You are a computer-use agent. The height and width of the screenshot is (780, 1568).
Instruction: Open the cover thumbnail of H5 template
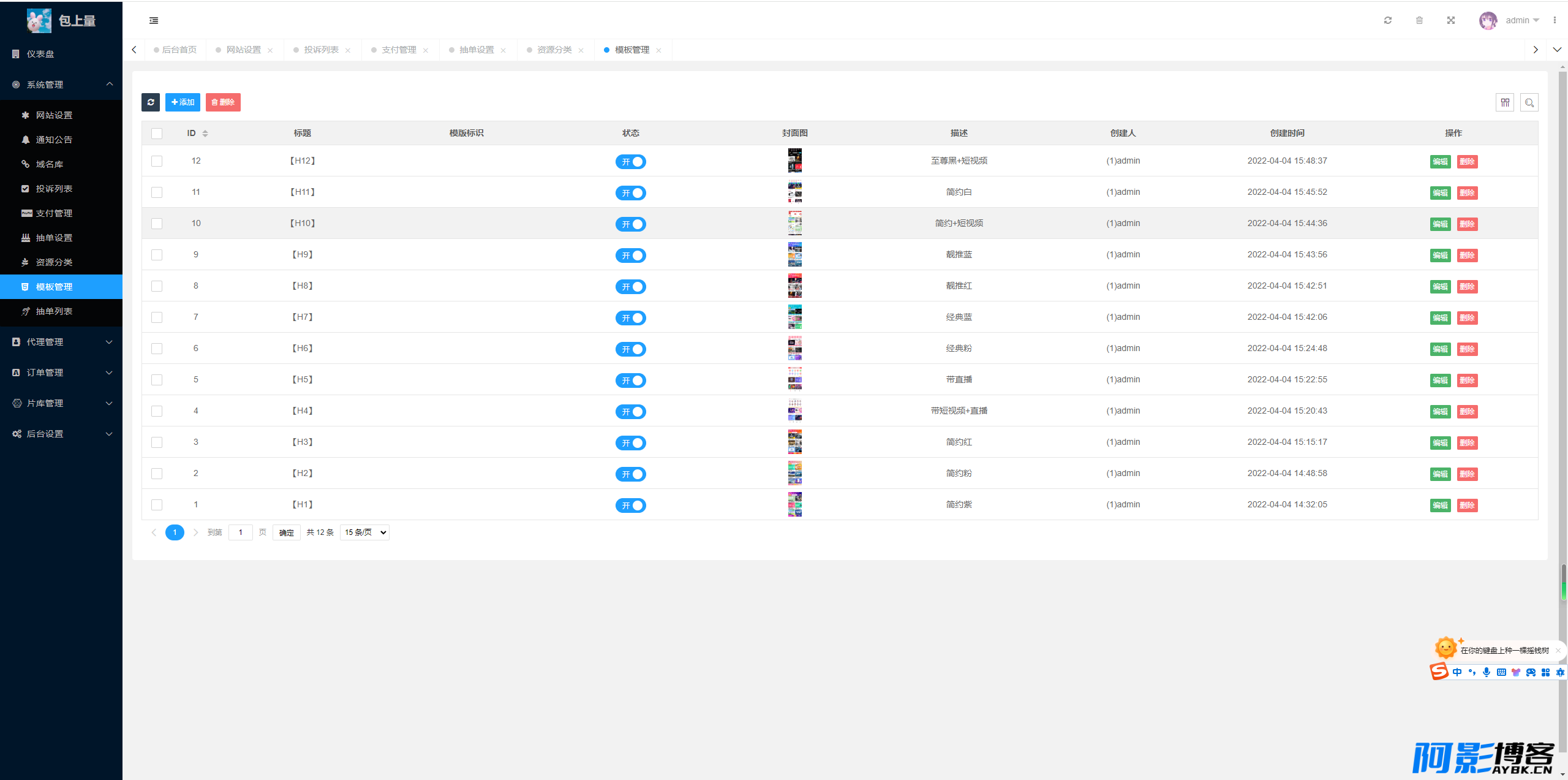[794, 379]
